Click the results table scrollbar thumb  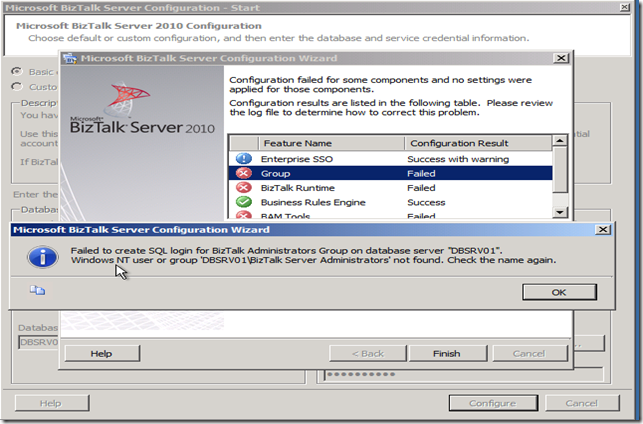click(560, 169)
